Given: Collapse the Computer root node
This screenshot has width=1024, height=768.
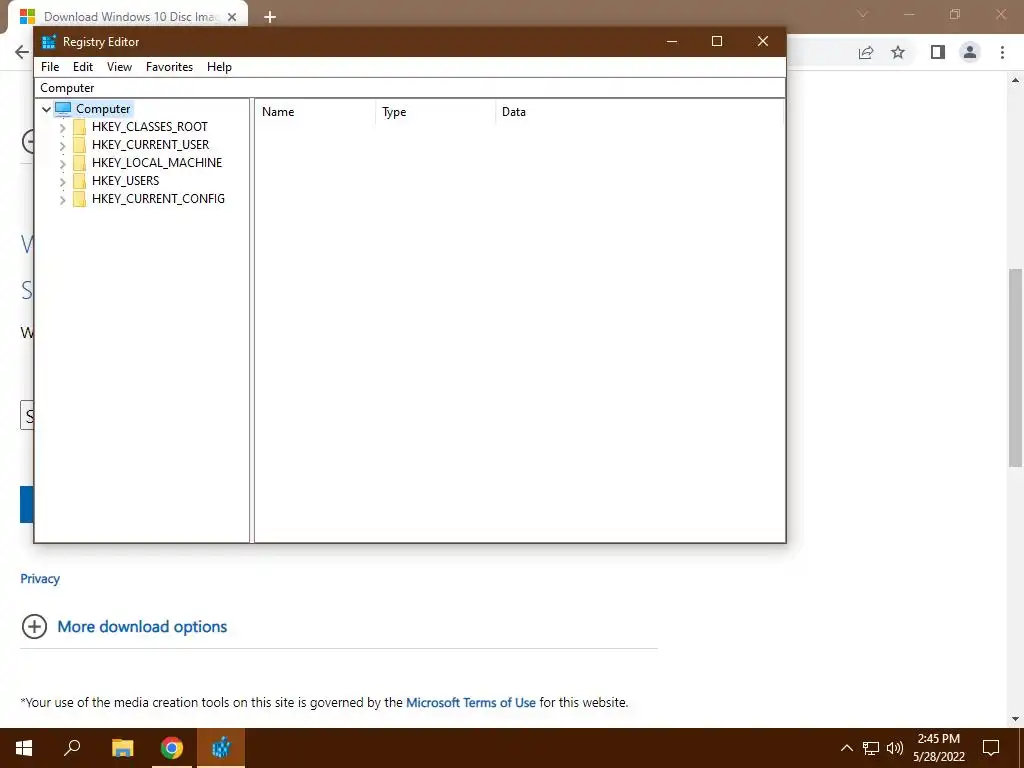Looking at the screenshot, I should point(46,109).
